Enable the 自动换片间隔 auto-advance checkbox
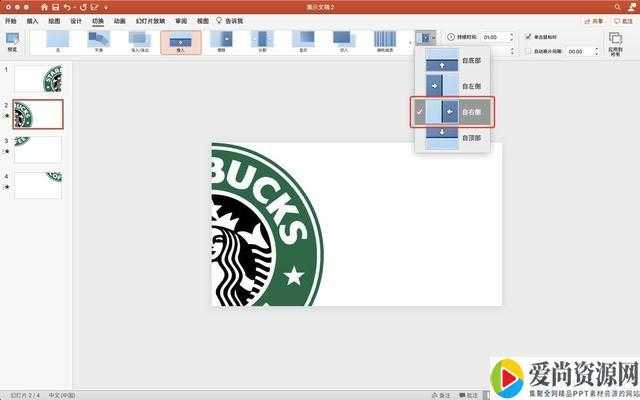640x400 pixels. coord(529,50)
